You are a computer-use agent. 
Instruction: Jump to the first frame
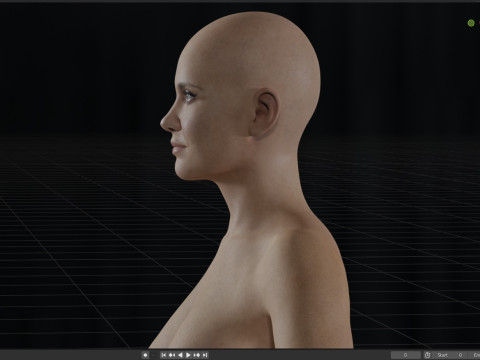163,355
